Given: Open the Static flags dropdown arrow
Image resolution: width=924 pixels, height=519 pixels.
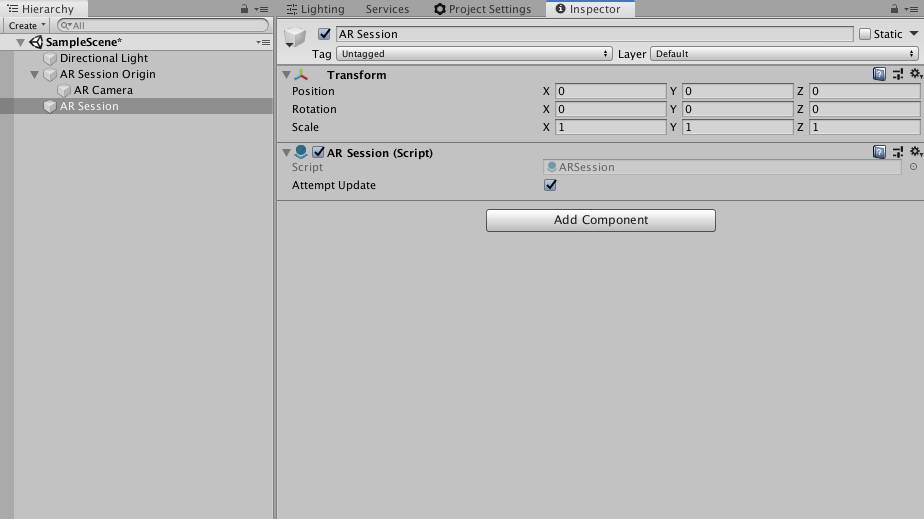Looking at the screenshot, I should pos(914,34).
